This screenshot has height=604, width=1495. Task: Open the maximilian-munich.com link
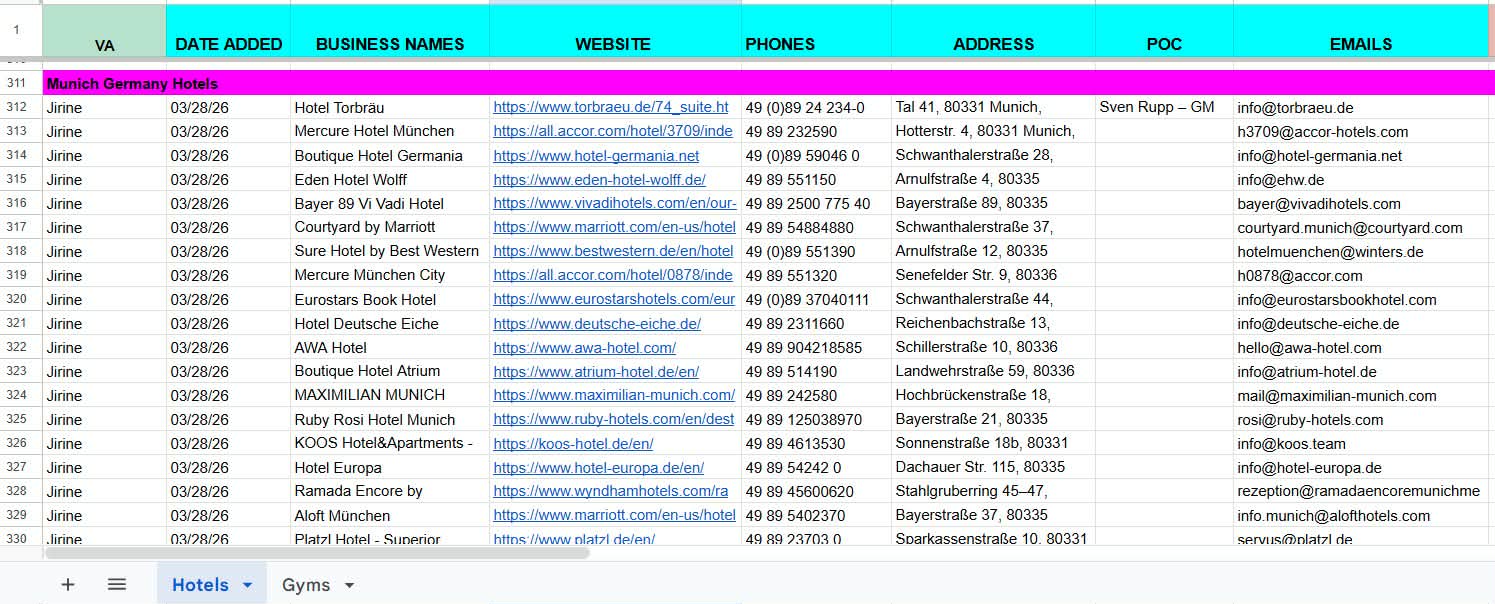click(x=614, y=395)
